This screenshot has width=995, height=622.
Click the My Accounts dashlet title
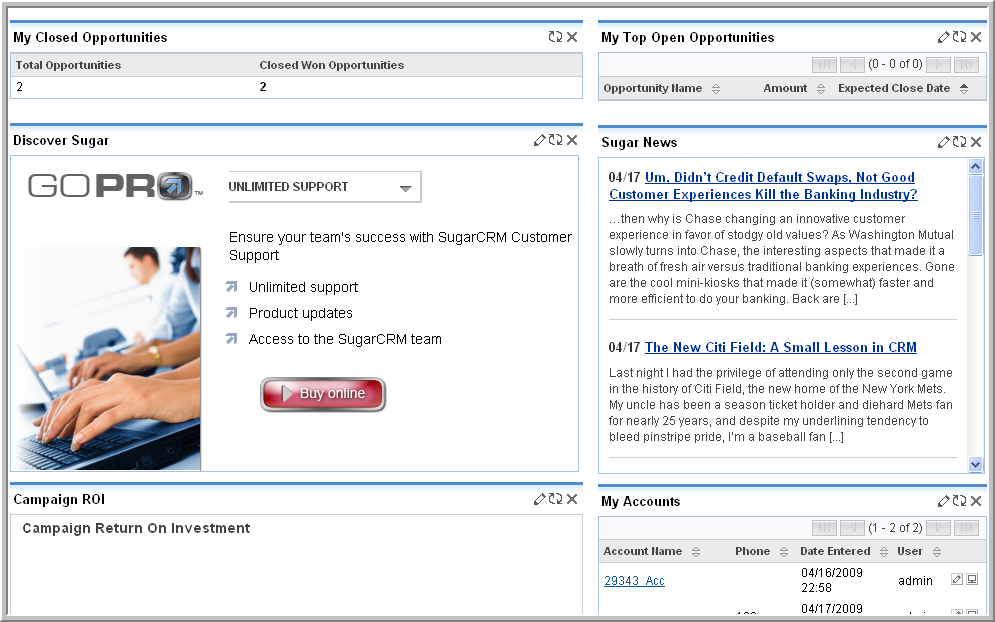640,501
